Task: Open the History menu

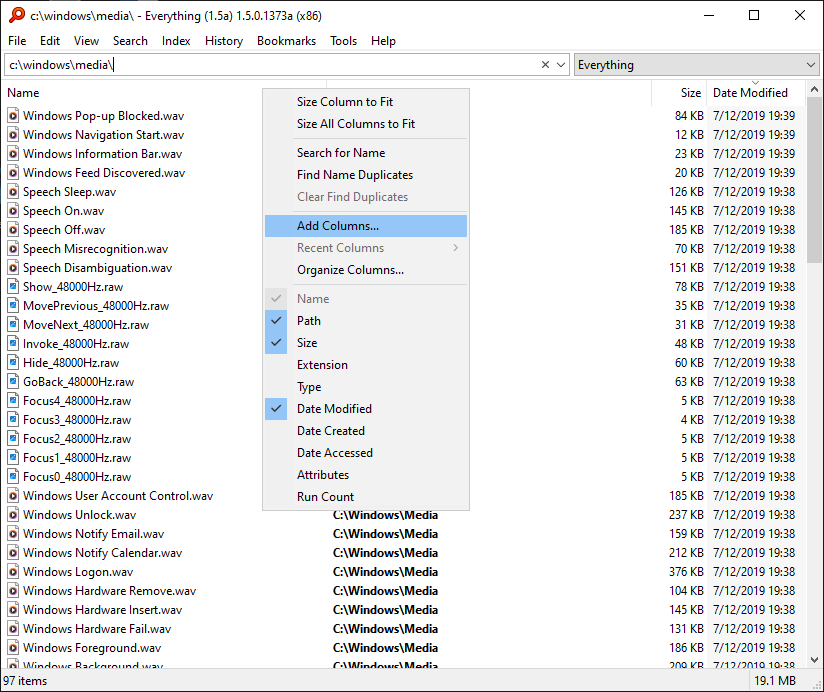Action: coord(224,41)
